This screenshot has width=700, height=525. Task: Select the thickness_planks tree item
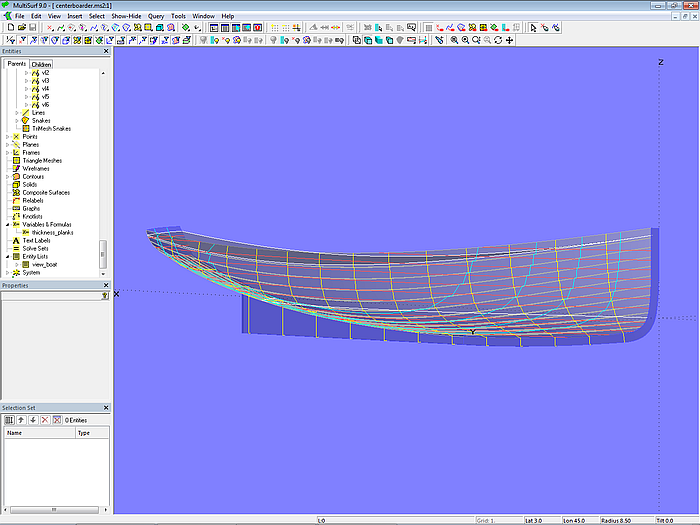point(52,233)
